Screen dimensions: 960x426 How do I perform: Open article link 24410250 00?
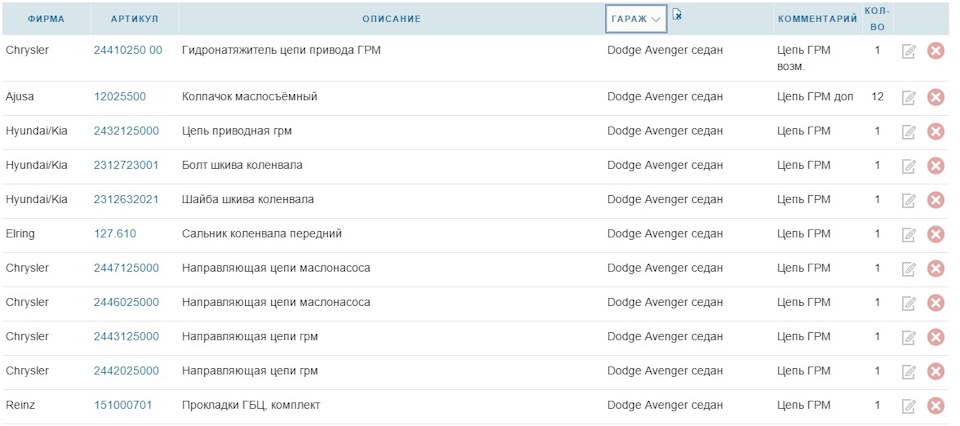coord(128,50)
